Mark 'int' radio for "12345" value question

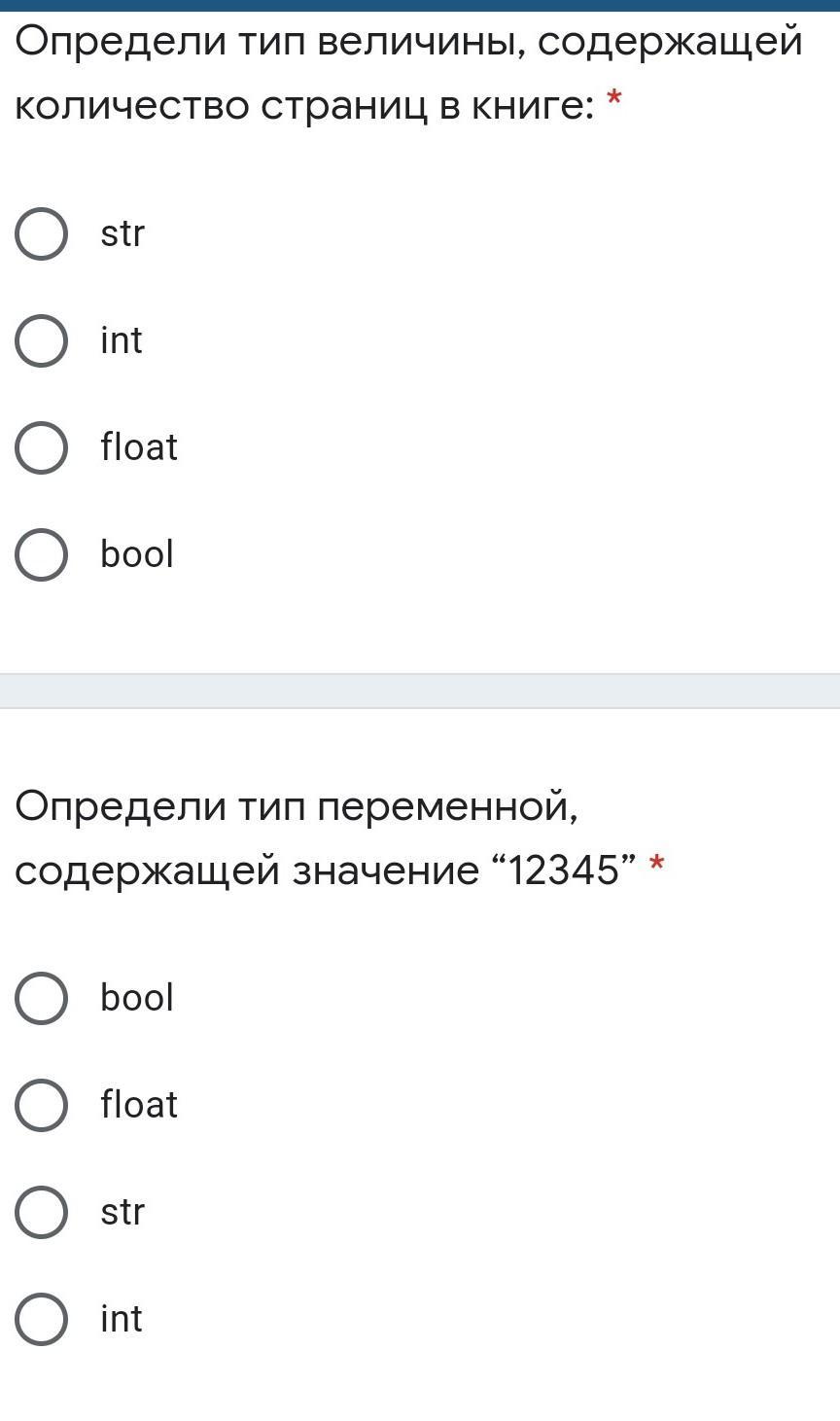(x=41, y=1320)
